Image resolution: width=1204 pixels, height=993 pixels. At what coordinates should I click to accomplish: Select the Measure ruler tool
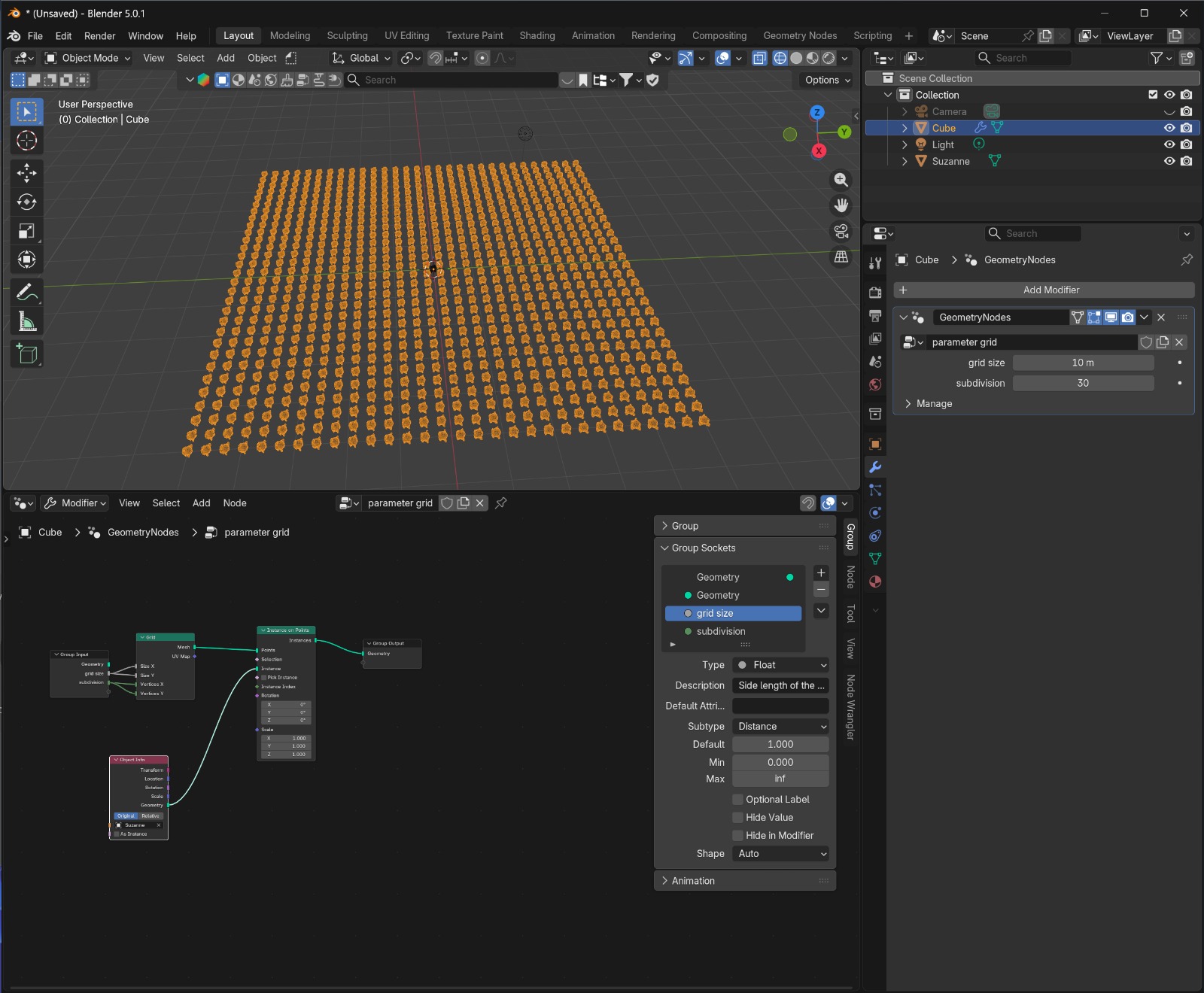pos(26,322)
